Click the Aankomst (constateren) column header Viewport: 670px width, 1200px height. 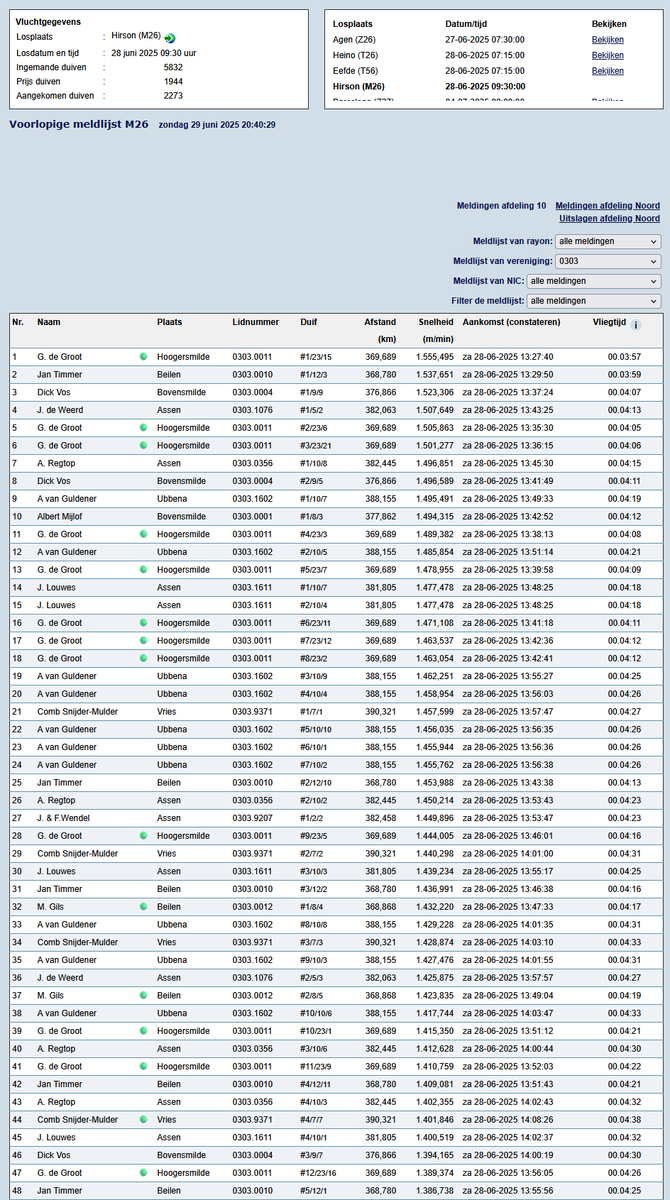[x=511, y=322]
